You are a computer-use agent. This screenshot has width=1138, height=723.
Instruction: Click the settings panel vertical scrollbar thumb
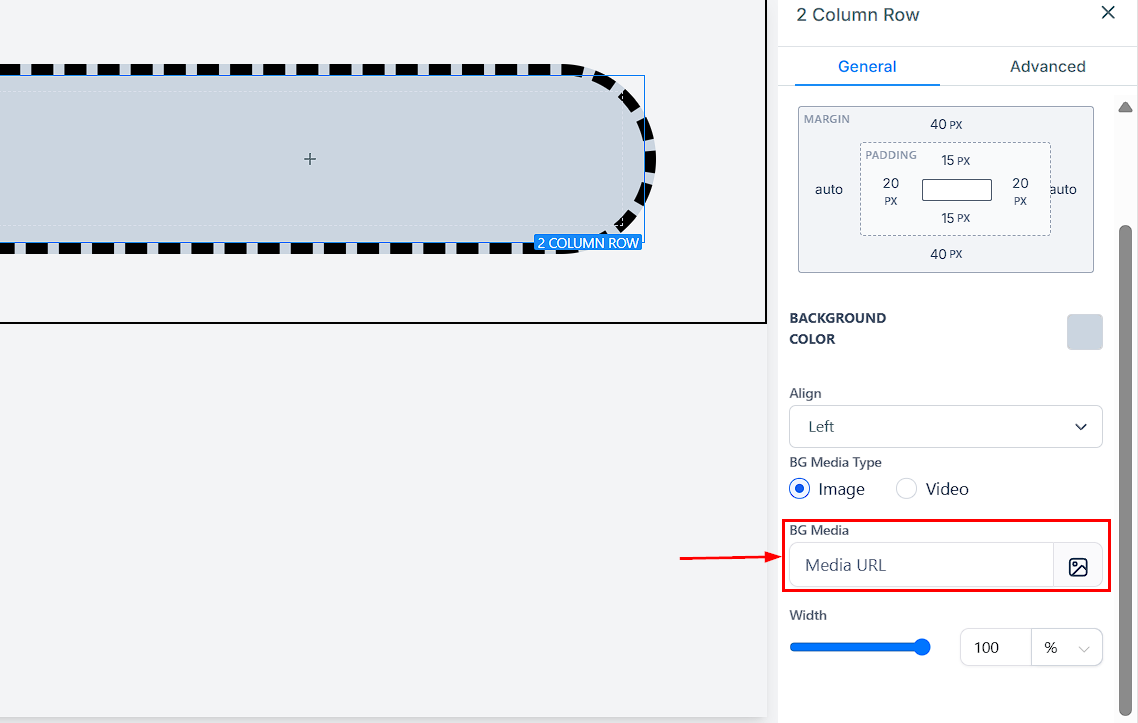point(1125,450)
